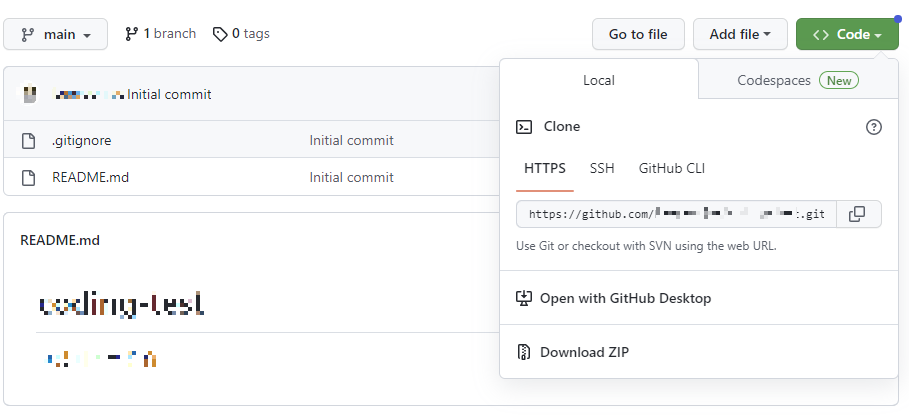The width and height of the screenshot is (909, 419).
Task: Copy the clone URL with clipboard icon
Action: pos(857,214)
